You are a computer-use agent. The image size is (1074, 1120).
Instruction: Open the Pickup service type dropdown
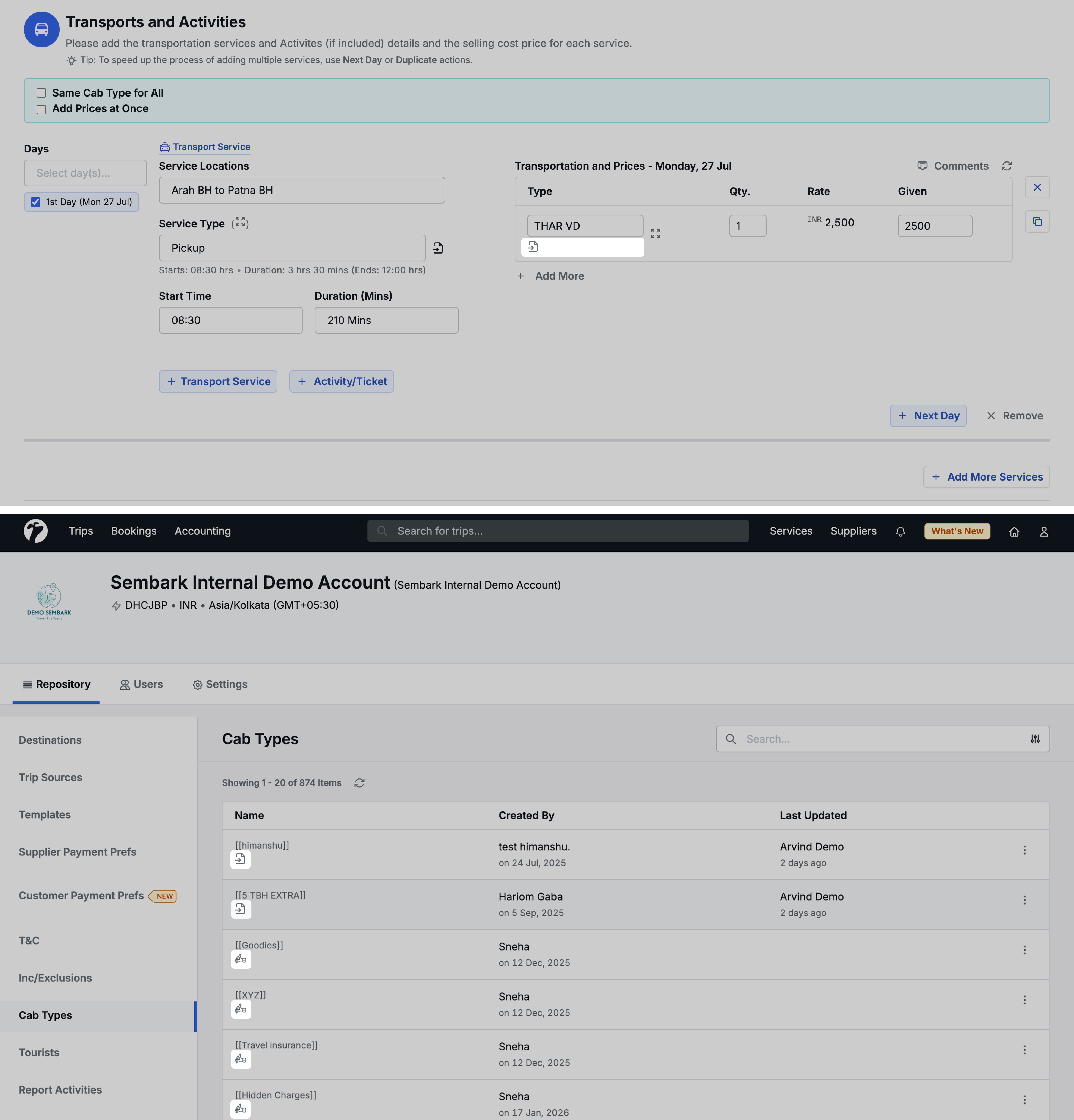coord(292,248)
